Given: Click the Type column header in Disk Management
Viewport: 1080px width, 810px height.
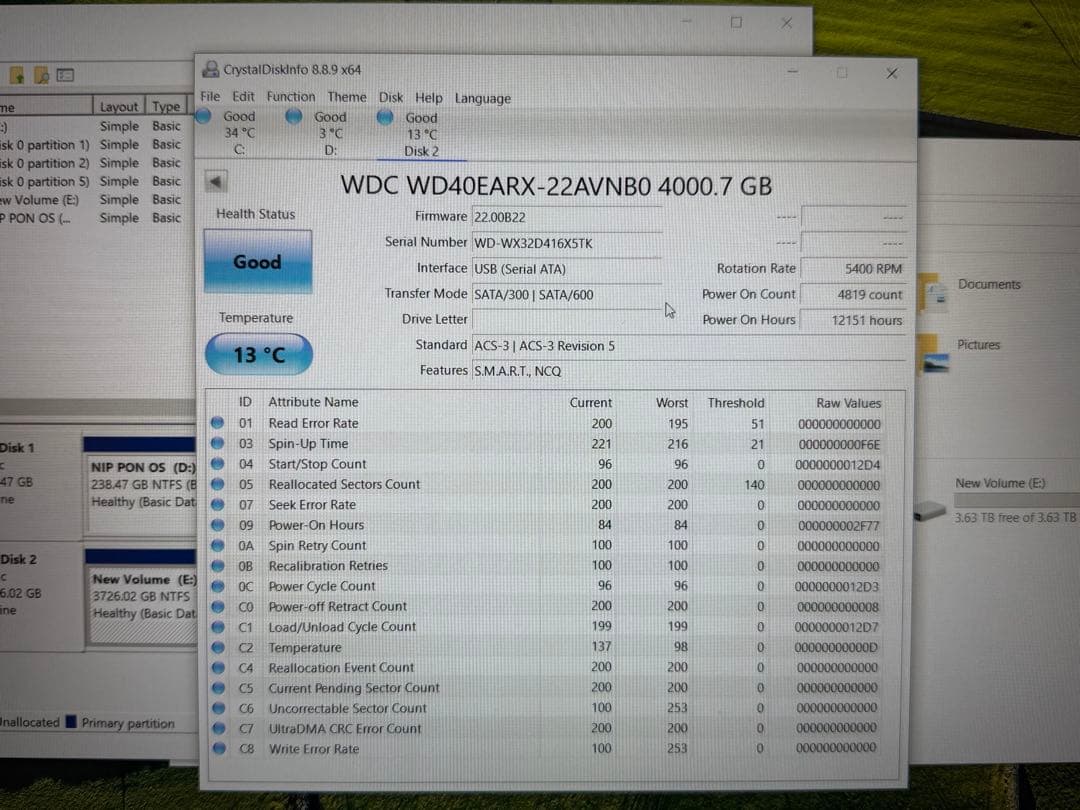Looking at the screenshot, I should [x=166, y=107].
